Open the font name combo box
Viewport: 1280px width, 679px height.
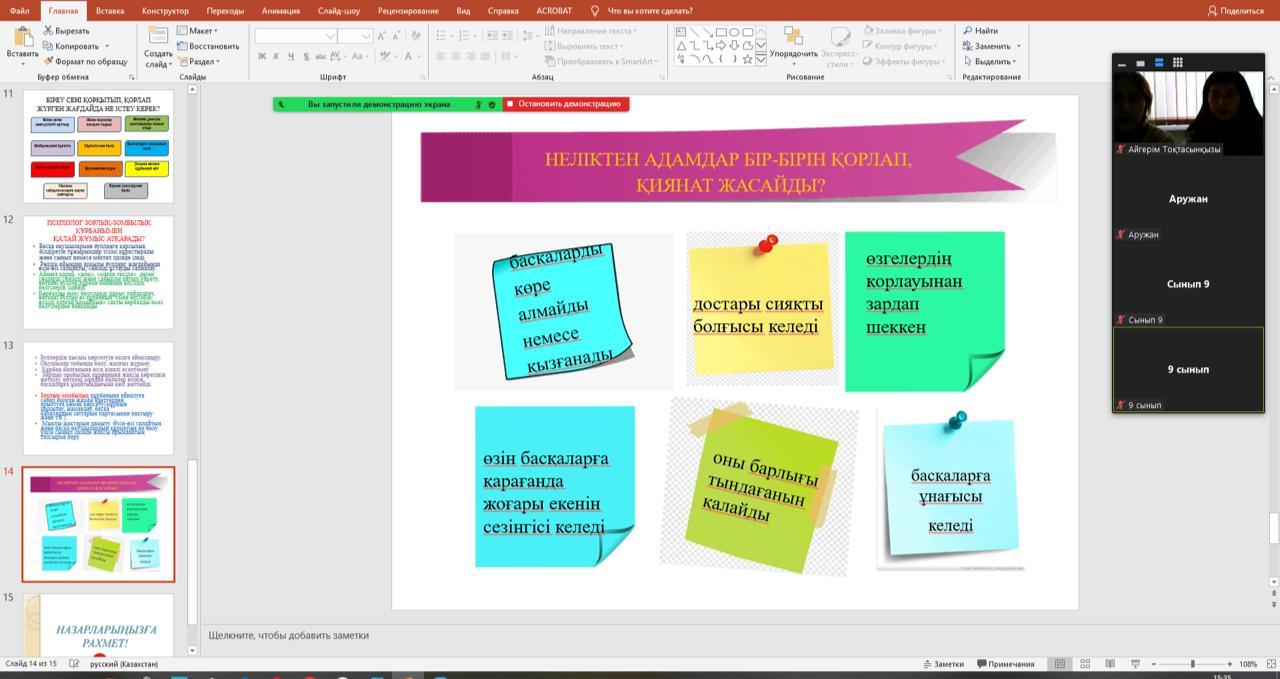point(296,36)
